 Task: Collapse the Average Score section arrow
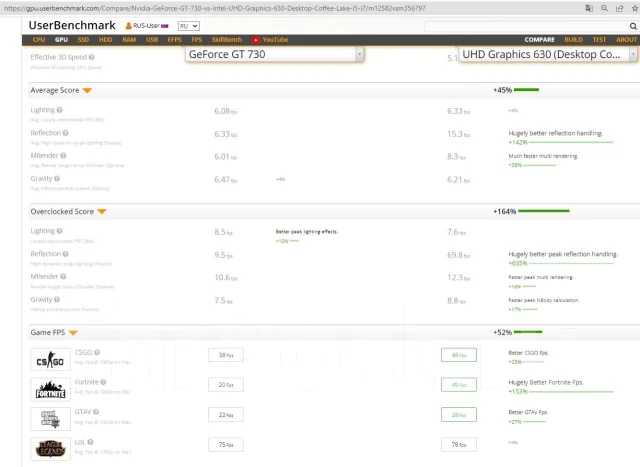click(x=87, y=91)
